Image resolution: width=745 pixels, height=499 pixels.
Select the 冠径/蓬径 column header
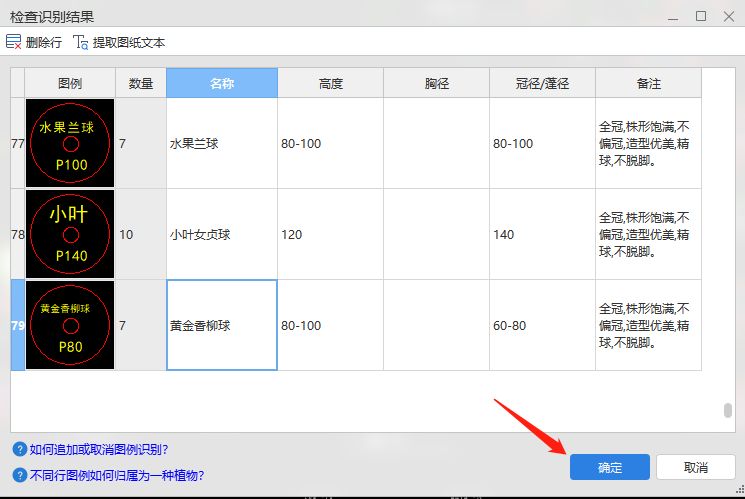tap(543, 83)
